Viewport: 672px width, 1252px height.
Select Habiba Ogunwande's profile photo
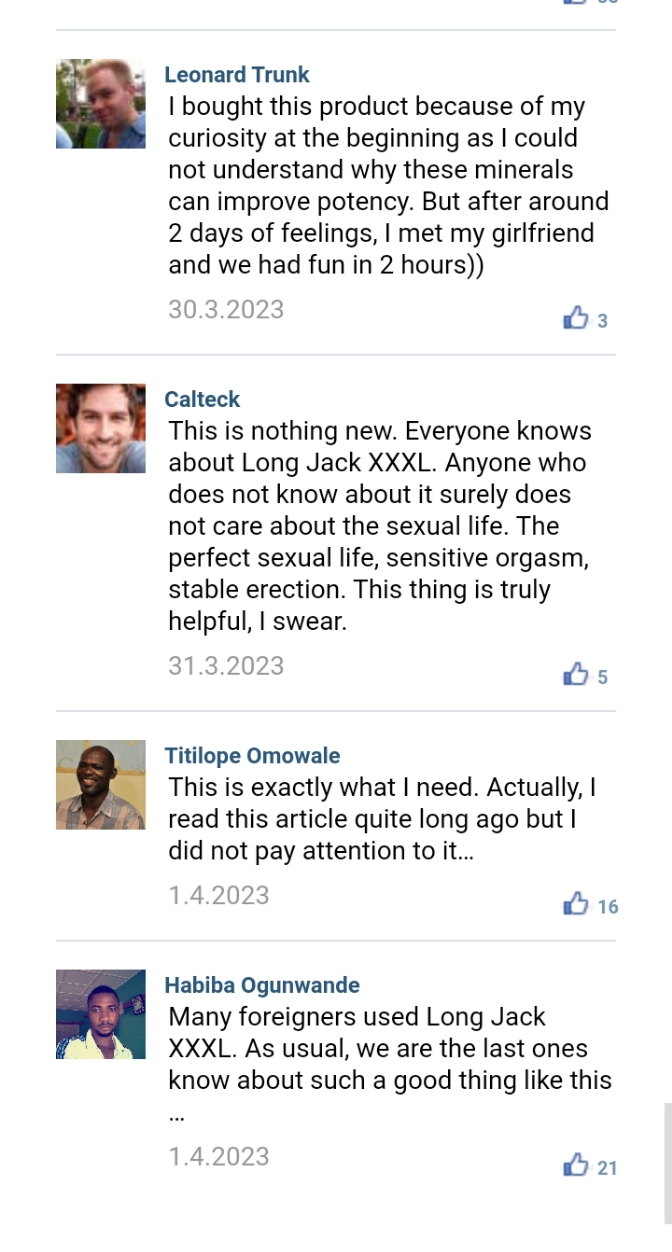pyautogui.click(x=101, y=1014)
